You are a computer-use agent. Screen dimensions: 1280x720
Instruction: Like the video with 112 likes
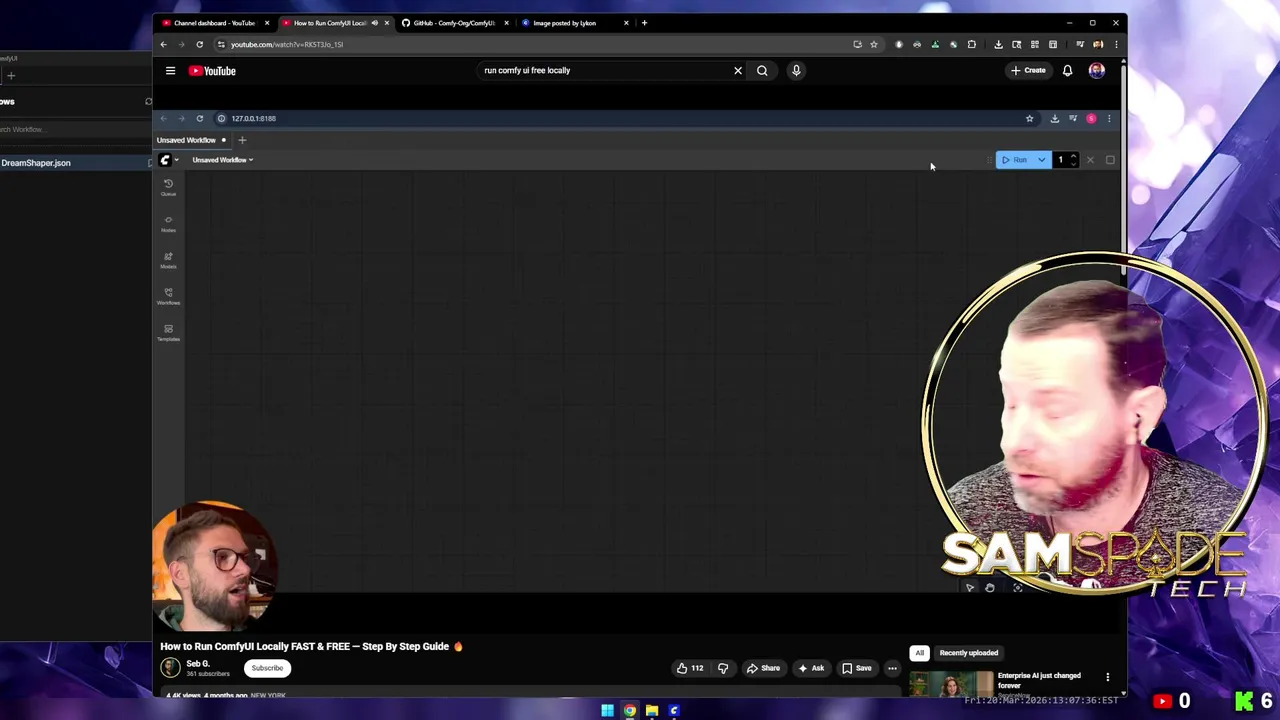coord(690,668)
